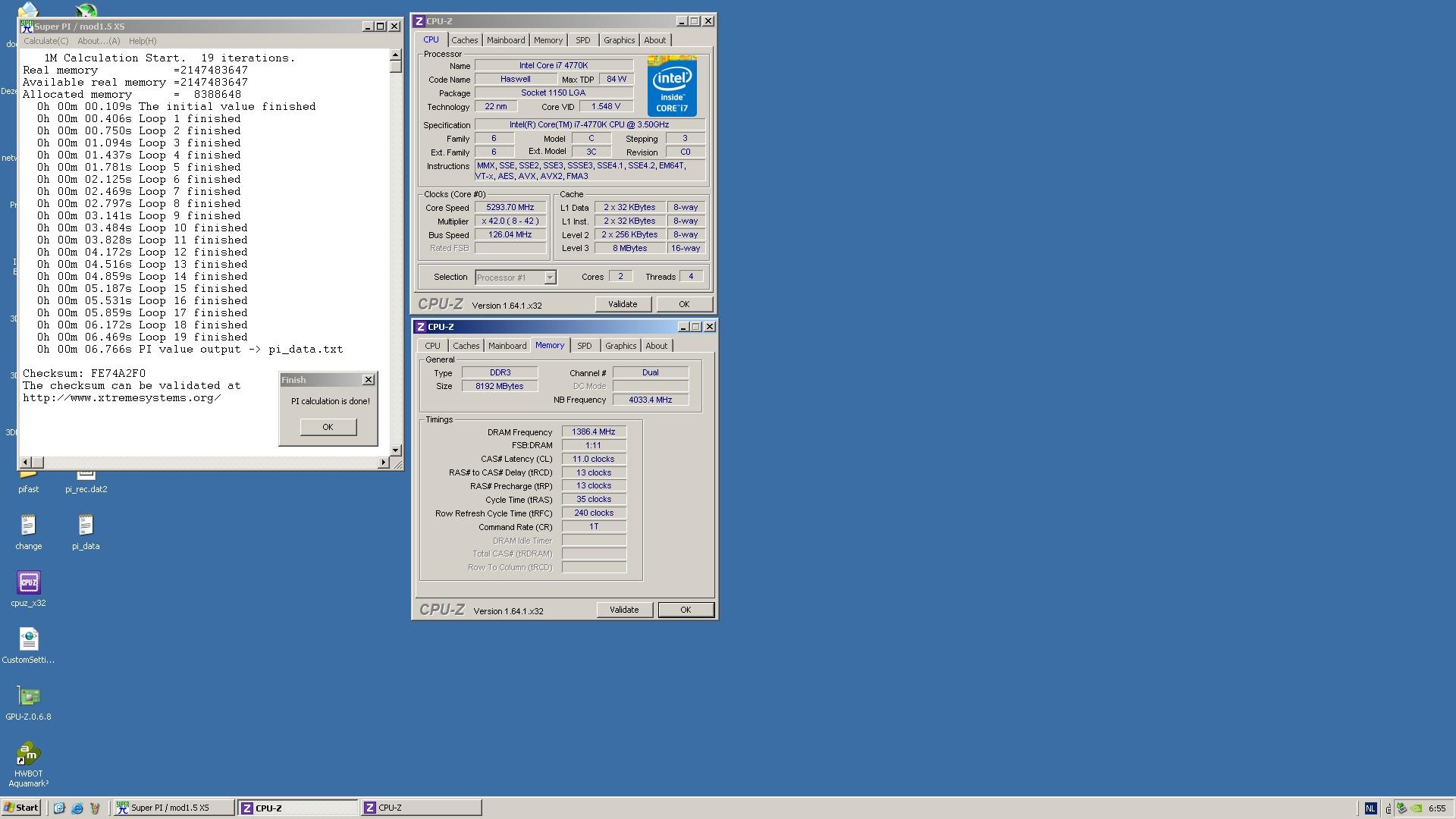Screen dimensions: 1456x819
Task: Open the cpuz_x32 desktop icon
Action: click(x=29, y=583)
